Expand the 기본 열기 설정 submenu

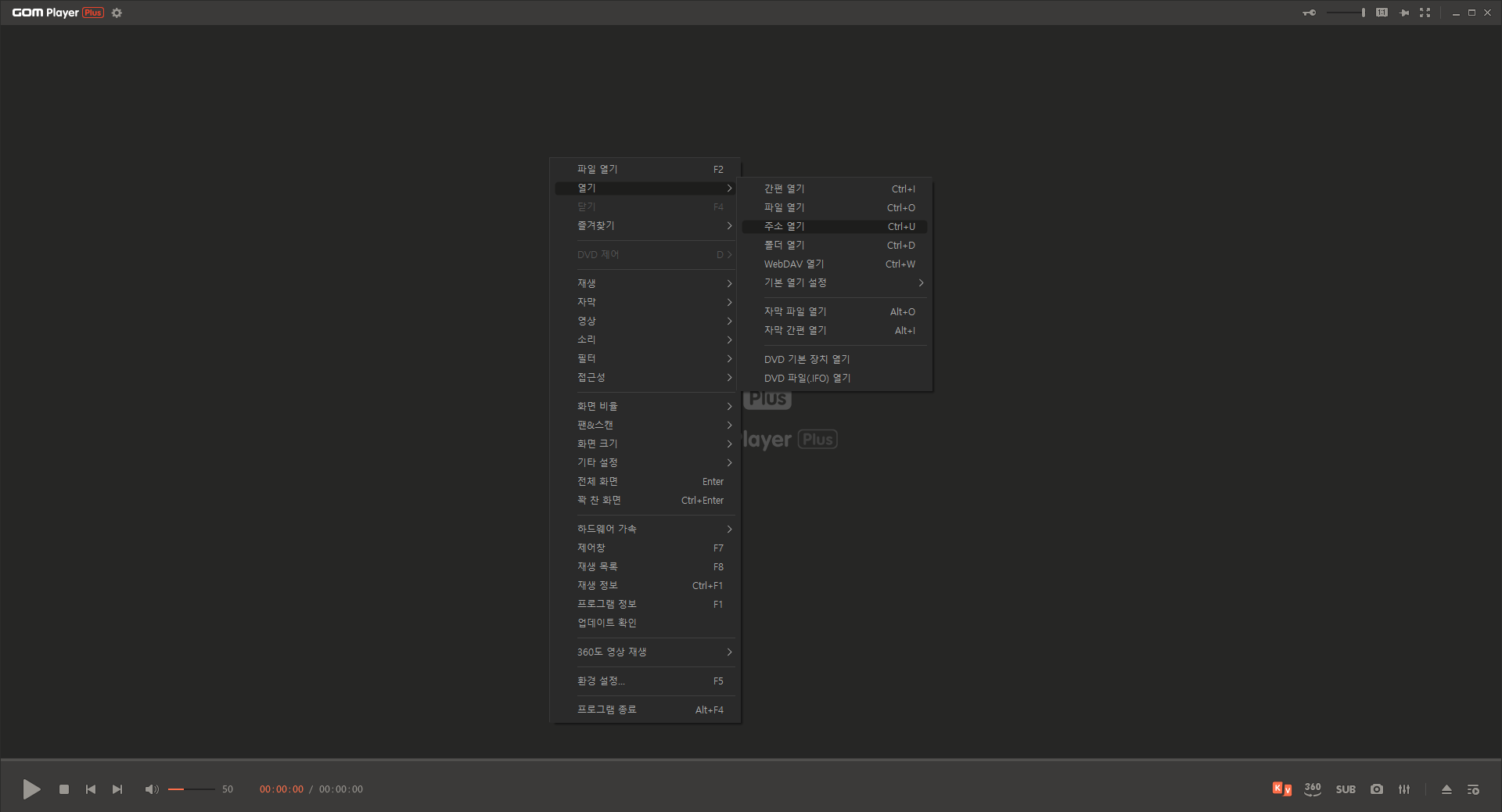pyautogui.click(x=835, y=283)
